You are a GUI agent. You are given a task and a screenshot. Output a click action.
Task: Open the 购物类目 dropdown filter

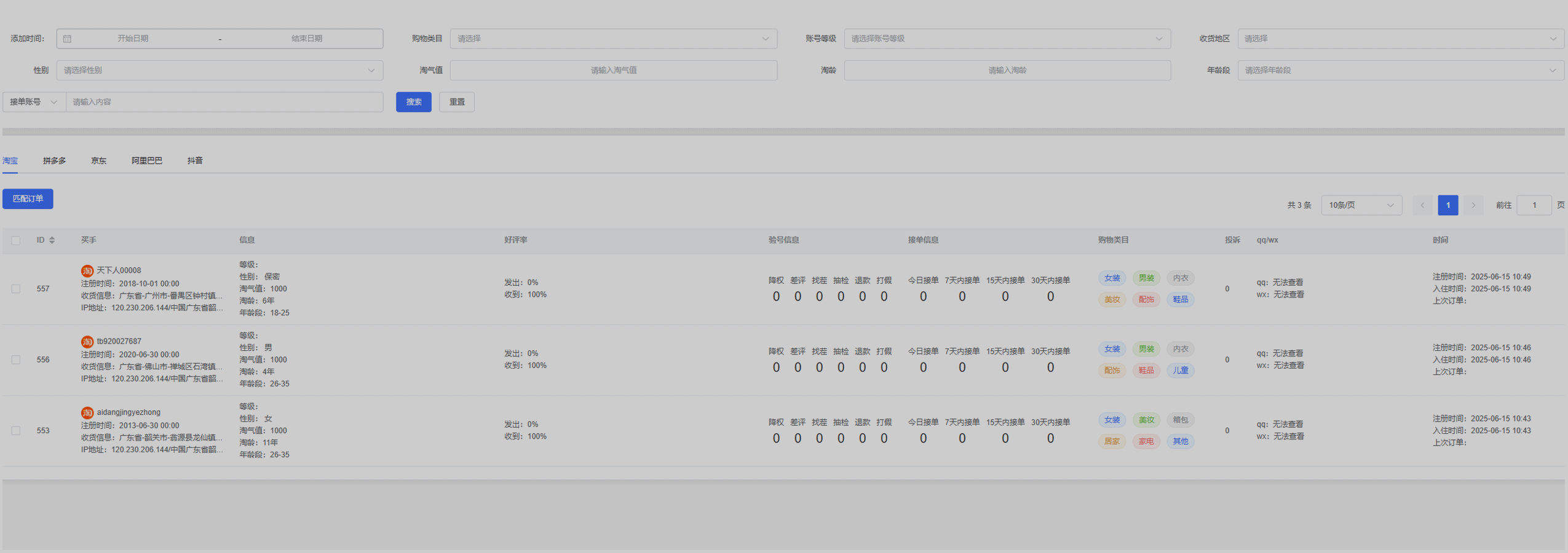(x=613, y=39)
